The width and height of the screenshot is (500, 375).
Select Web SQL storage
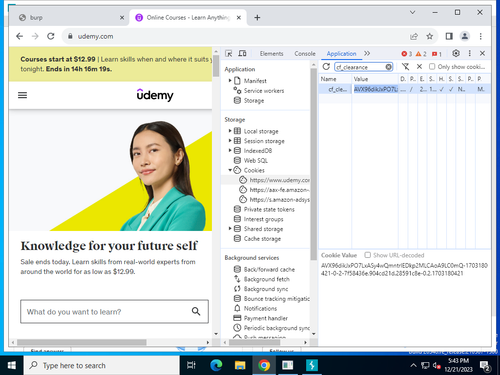[256, 160]
